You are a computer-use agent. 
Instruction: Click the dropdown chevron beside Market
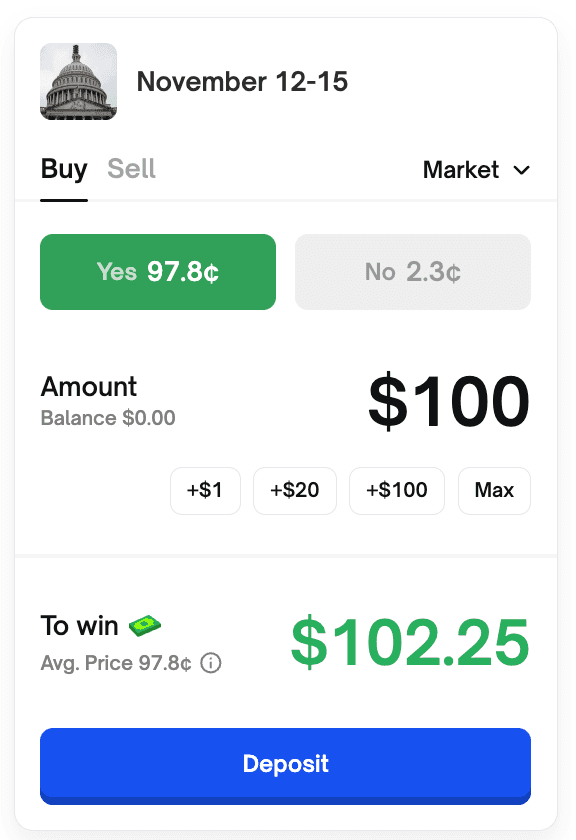tap(521, 170)
